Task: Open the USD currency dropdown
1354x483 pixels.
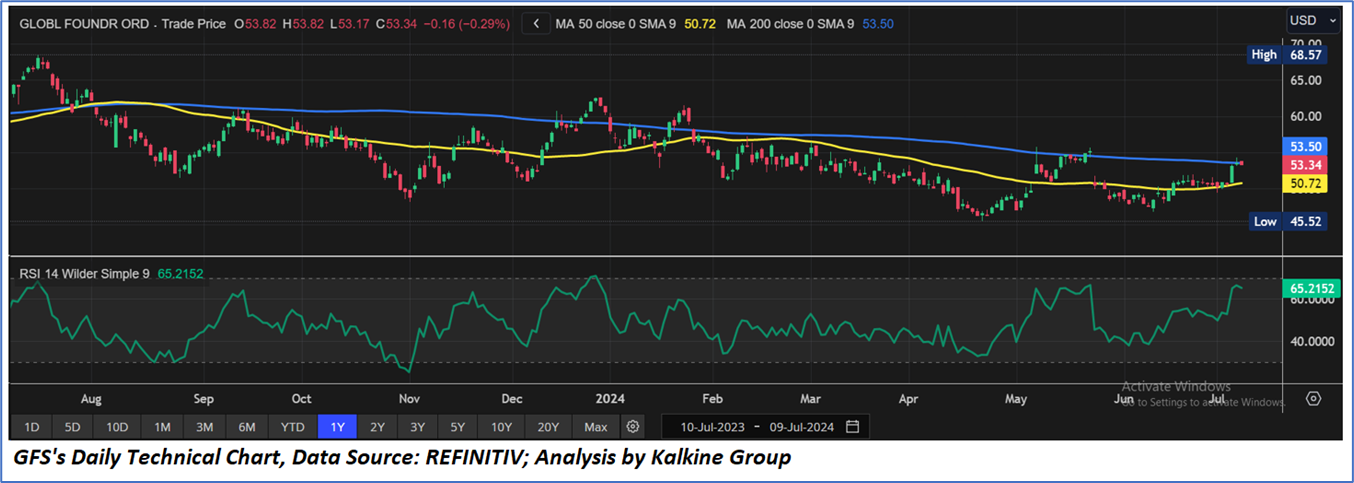Action: tap(1313, 20)
